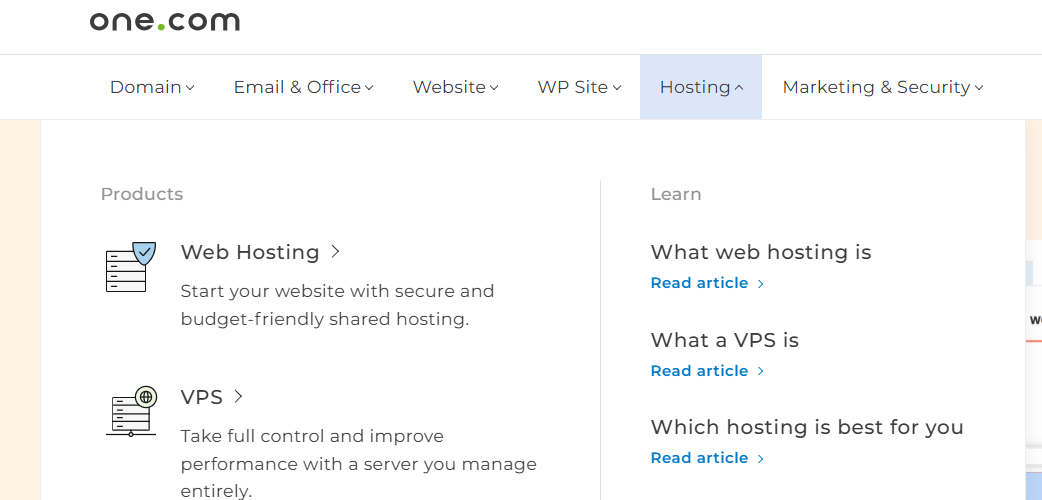Collapse the Hosting menu
Viewport: 1042px width, 500px height.
(701, 87)
